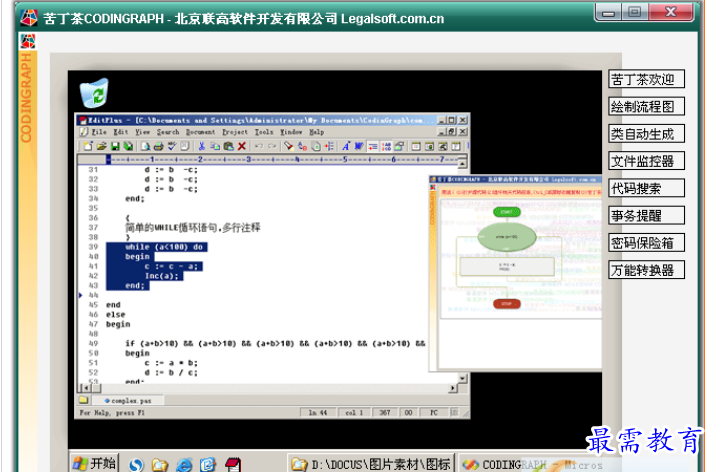
Task: Open the File menu in EditPlus
Action: click(x=98, y=132)
